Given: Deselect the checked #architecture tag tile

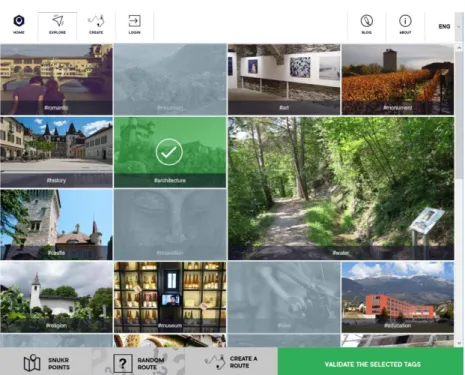Looking at the screenshot, I should click(x=170, y=152).
